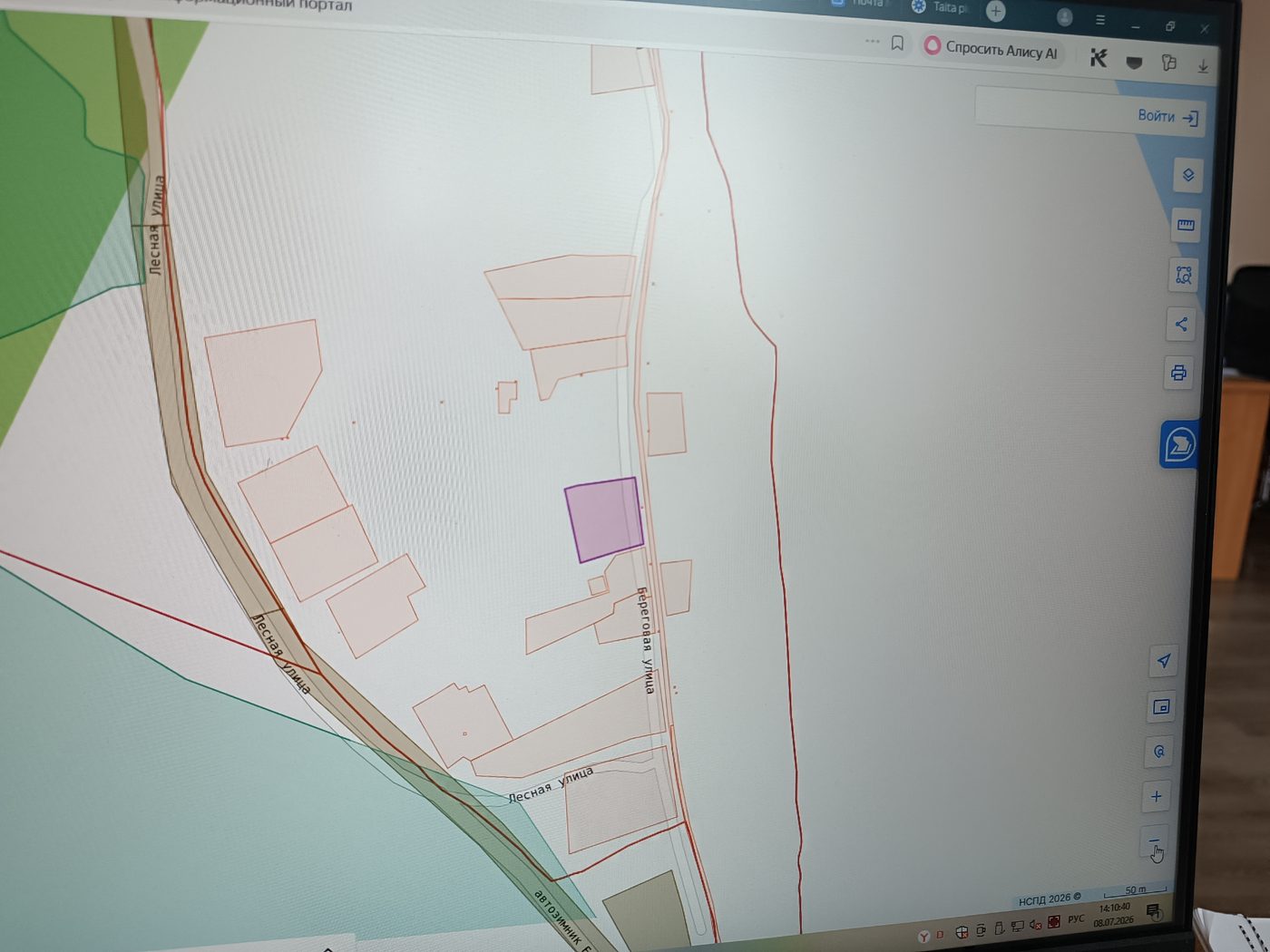1270x952 pixels.
Task: Open the notification center icon
Action: click(x=1154, y=911)
